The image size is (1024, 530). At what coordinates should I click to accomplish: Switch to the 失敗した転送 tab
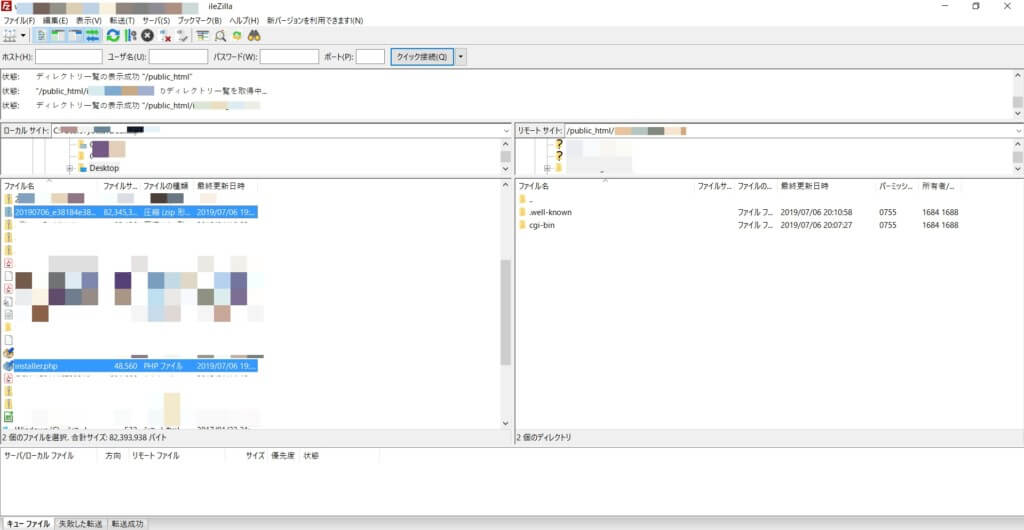[81, 523]
